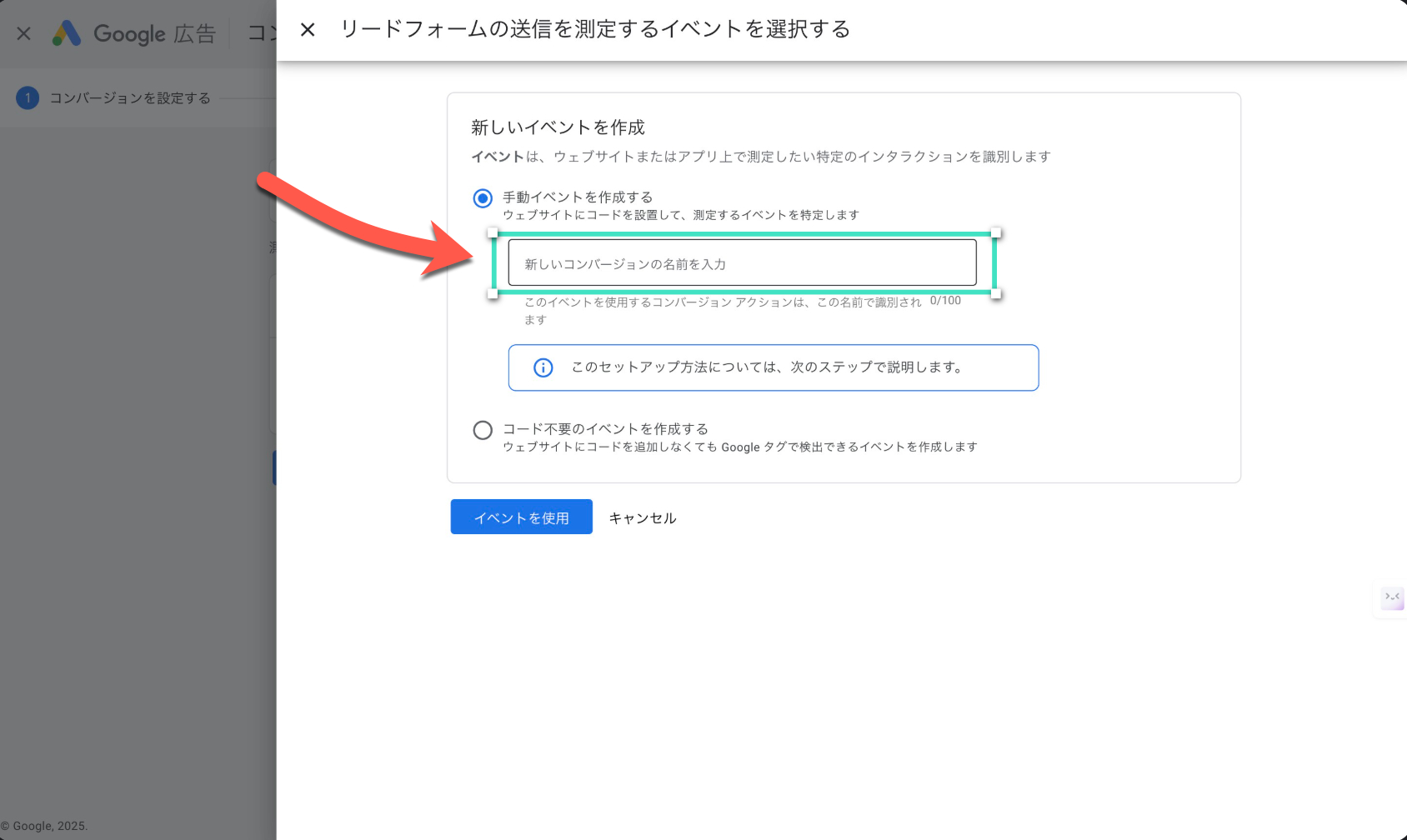Focus the 新しいコンバージョンの名前を入力 text field
The width and height of the screenshot is (1407, 840).
point(742,263)
